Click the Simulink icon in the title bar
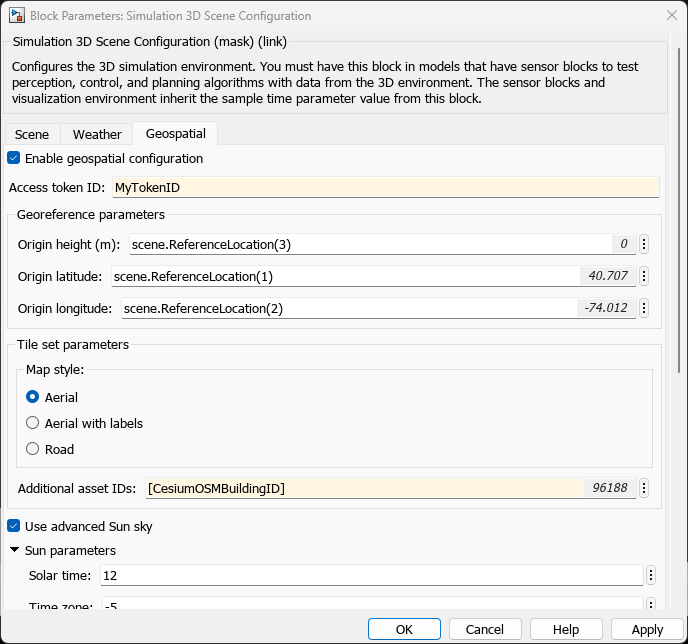 (16, 16)
